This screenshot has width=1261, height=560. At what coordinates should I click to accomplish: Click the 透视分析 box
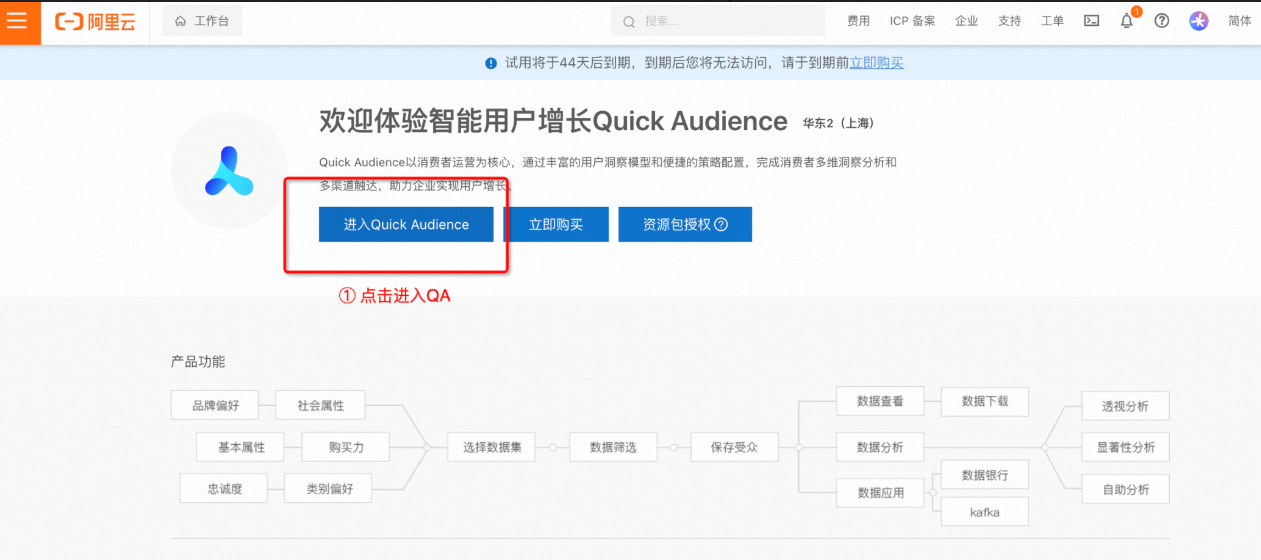[1126, 405]
